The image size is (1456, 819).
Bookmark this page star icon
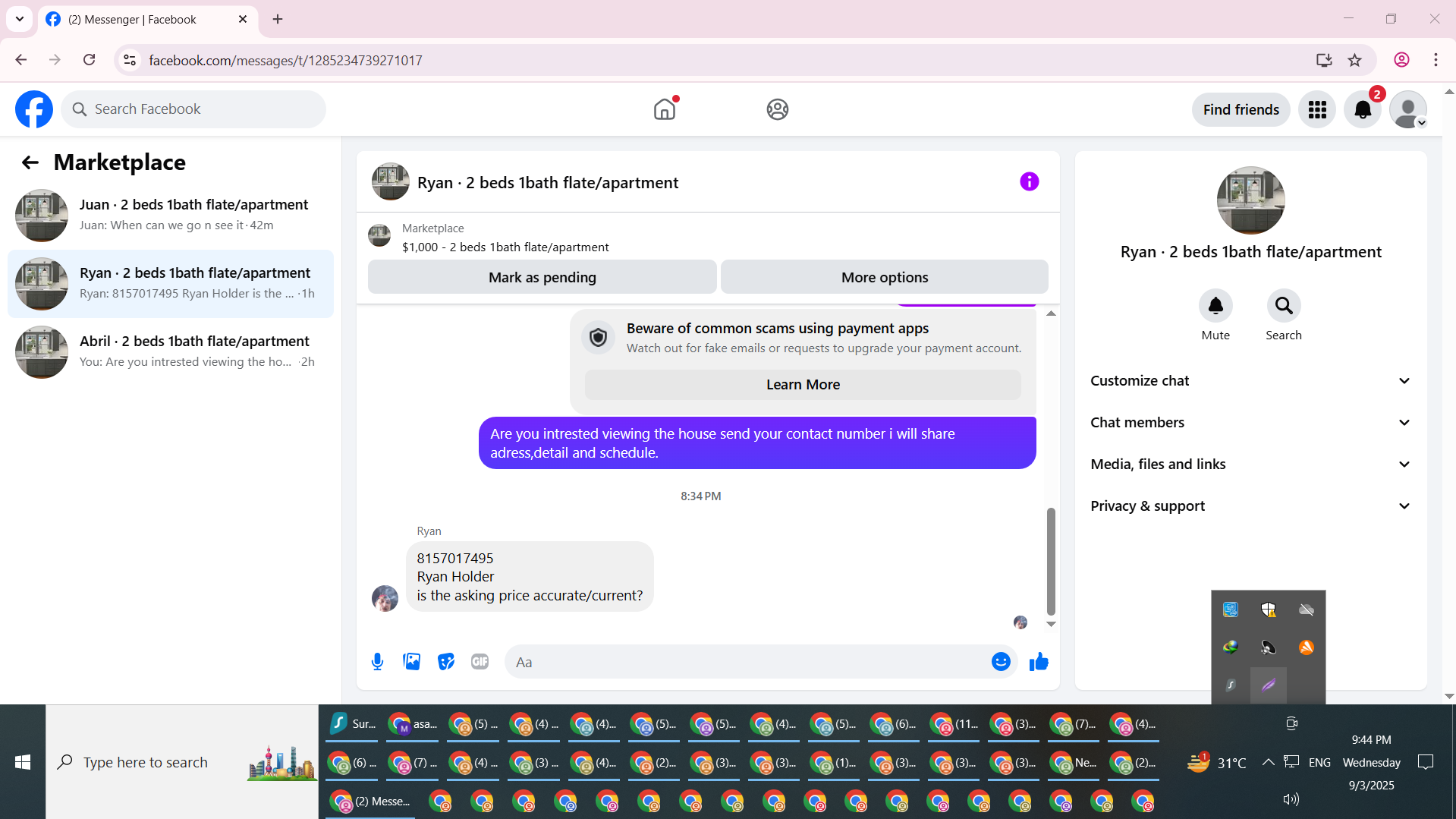click(x=1355, y=60)
